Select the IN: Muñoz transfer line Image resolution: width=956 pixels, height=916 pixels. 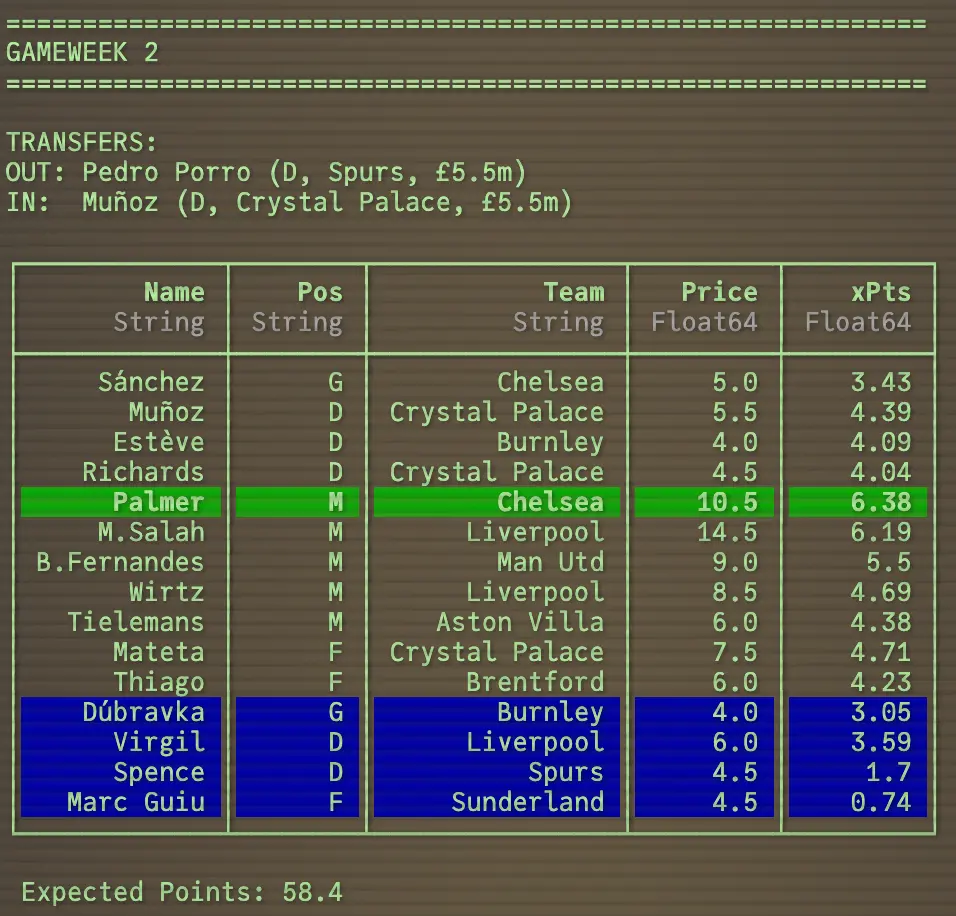[x=289, y=202]
